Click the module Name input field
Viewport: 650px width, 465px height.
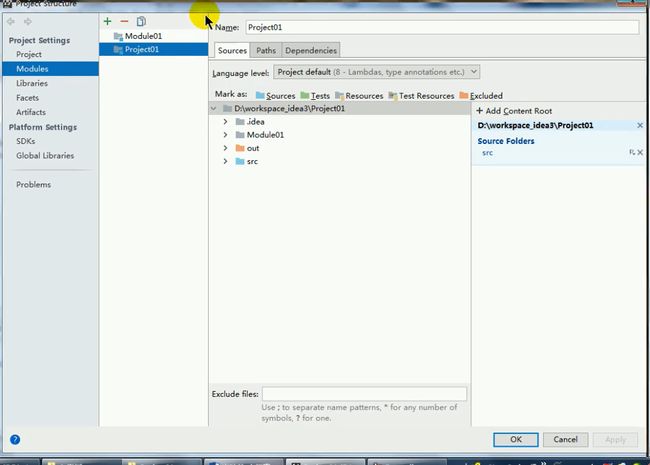(x=442, y=27)
